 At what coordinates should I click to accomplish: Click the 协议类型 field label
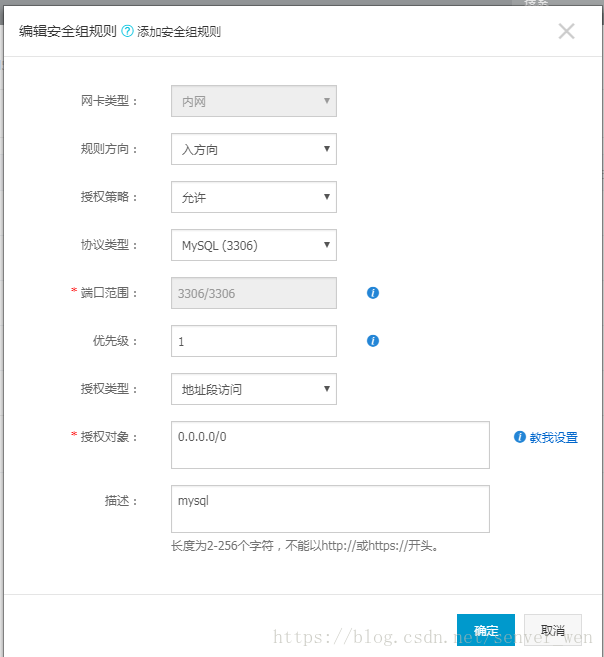coord(109,245)
